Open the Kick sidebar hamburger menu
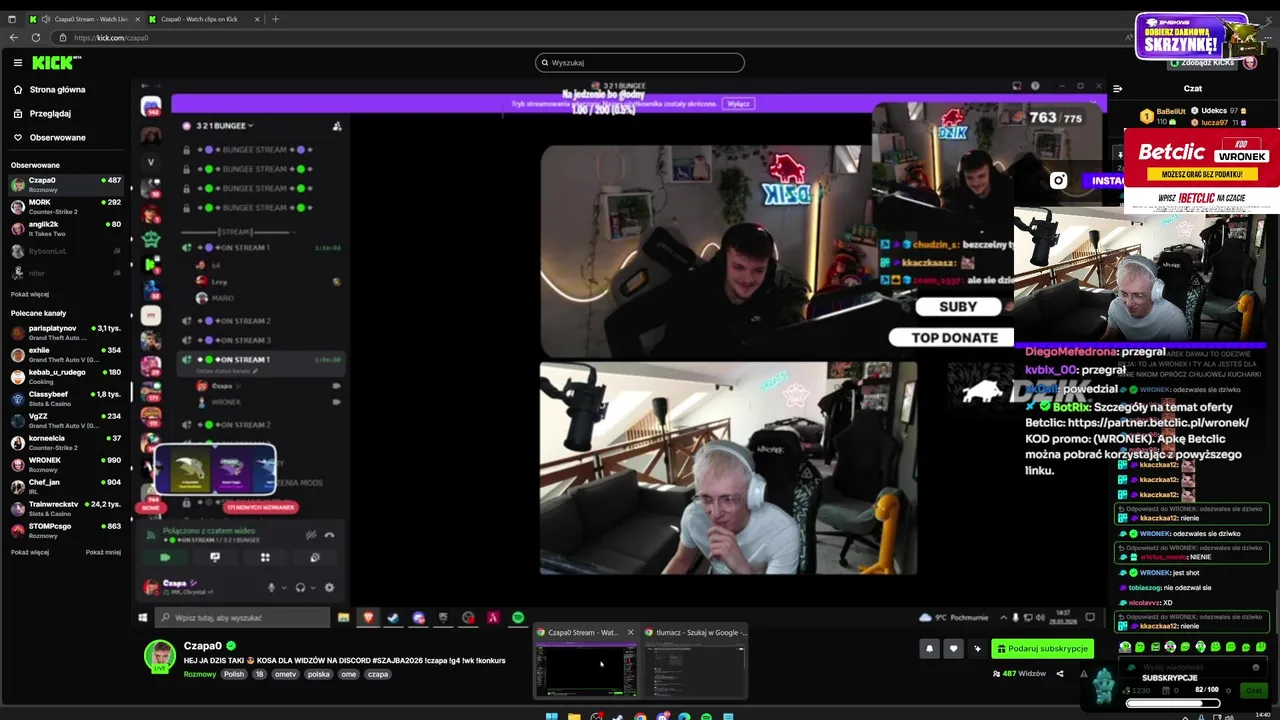This screenshot has height=720, width=1280. 17,62
